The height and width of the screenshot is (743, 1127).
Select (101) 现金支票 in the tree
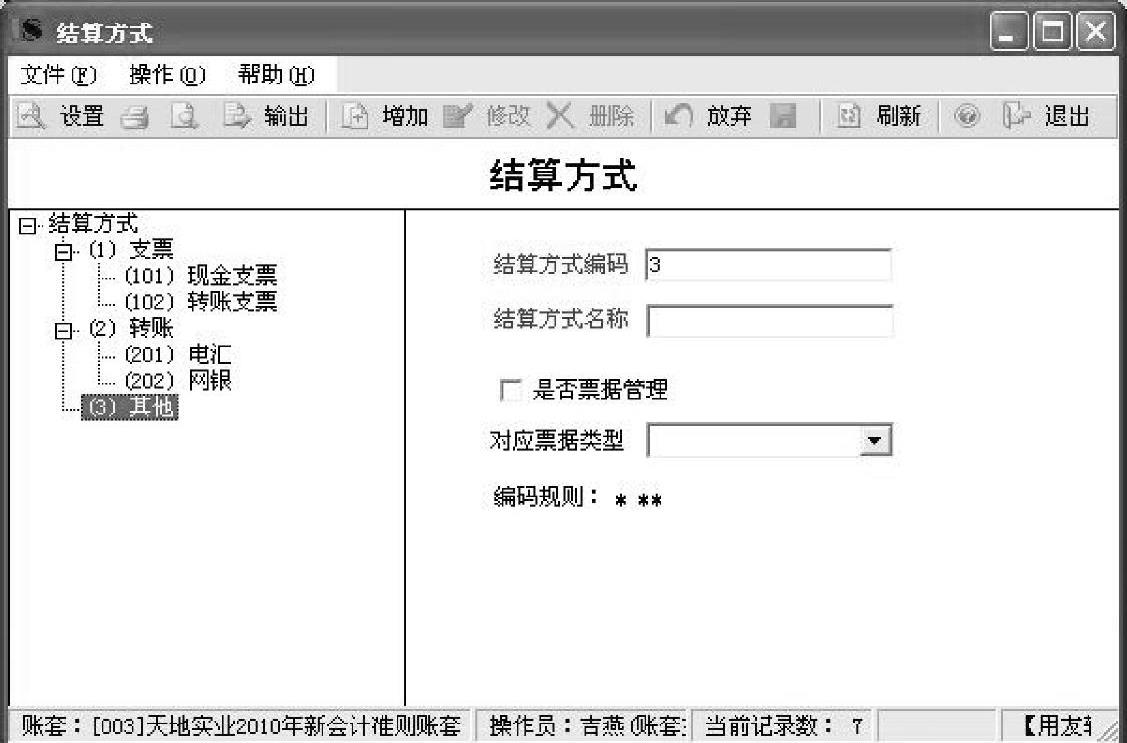click(200, 275)
